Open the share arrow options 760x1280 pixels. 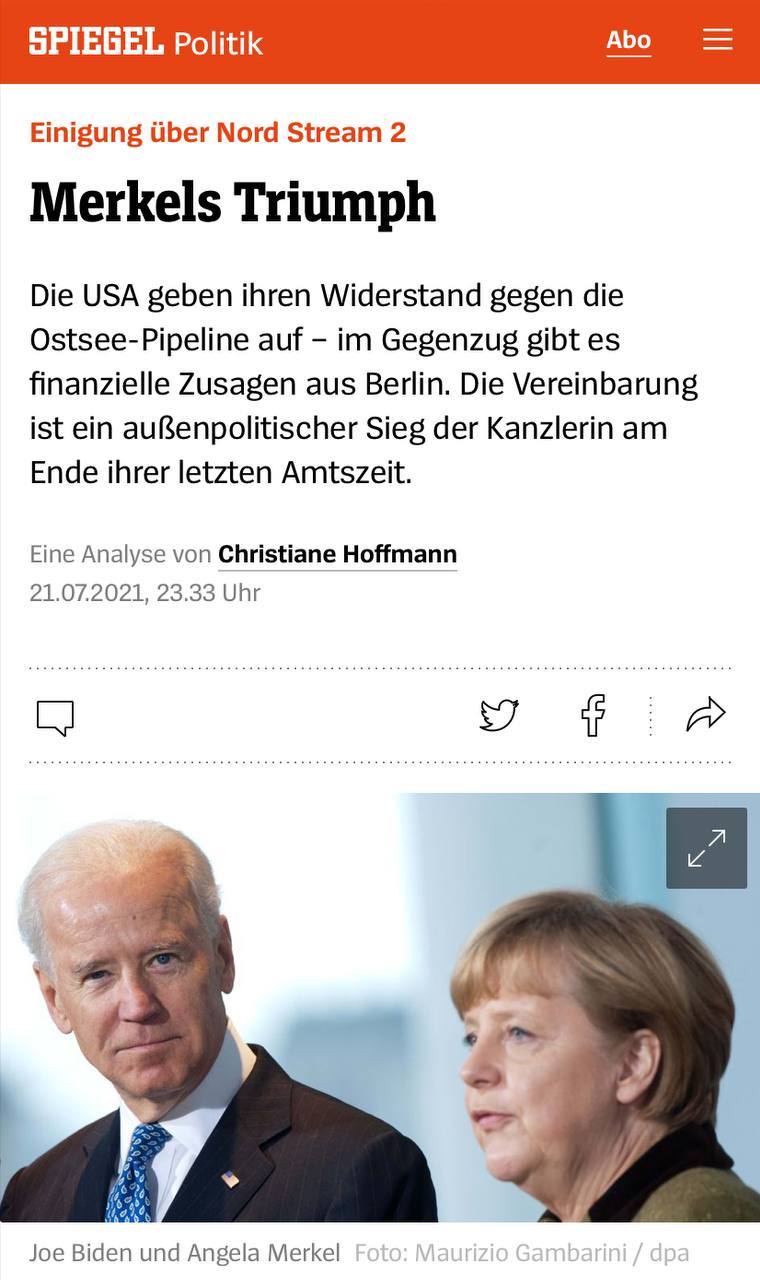point(705,715)
